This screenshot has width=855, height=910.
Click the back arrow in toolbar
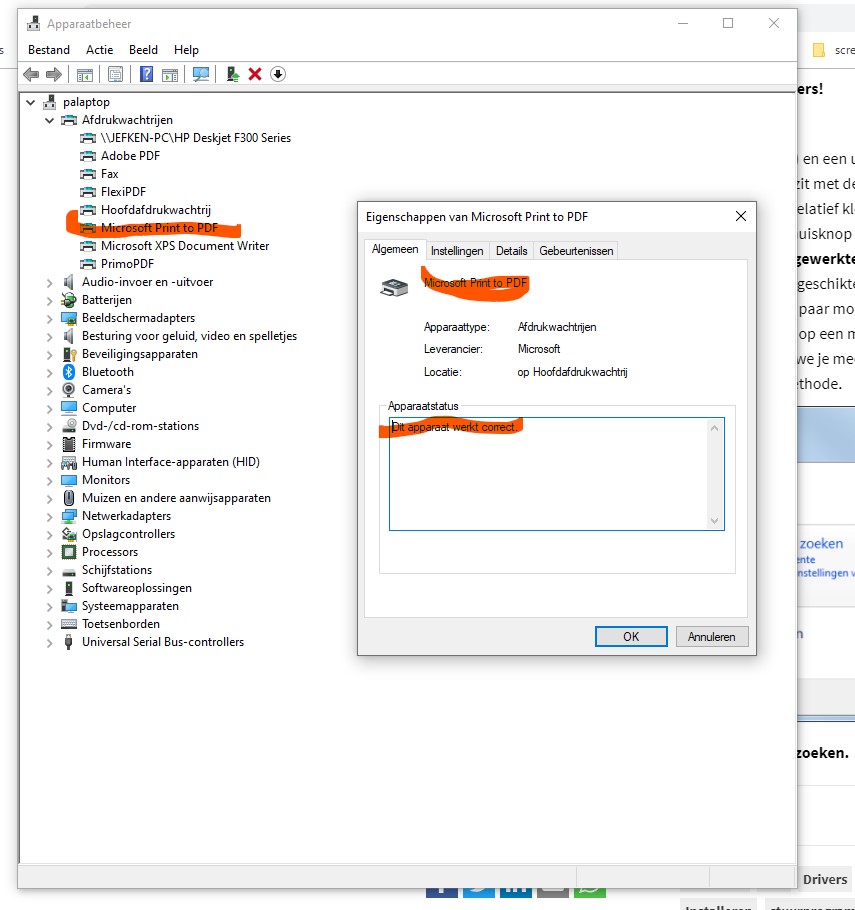tap(31, 74)
